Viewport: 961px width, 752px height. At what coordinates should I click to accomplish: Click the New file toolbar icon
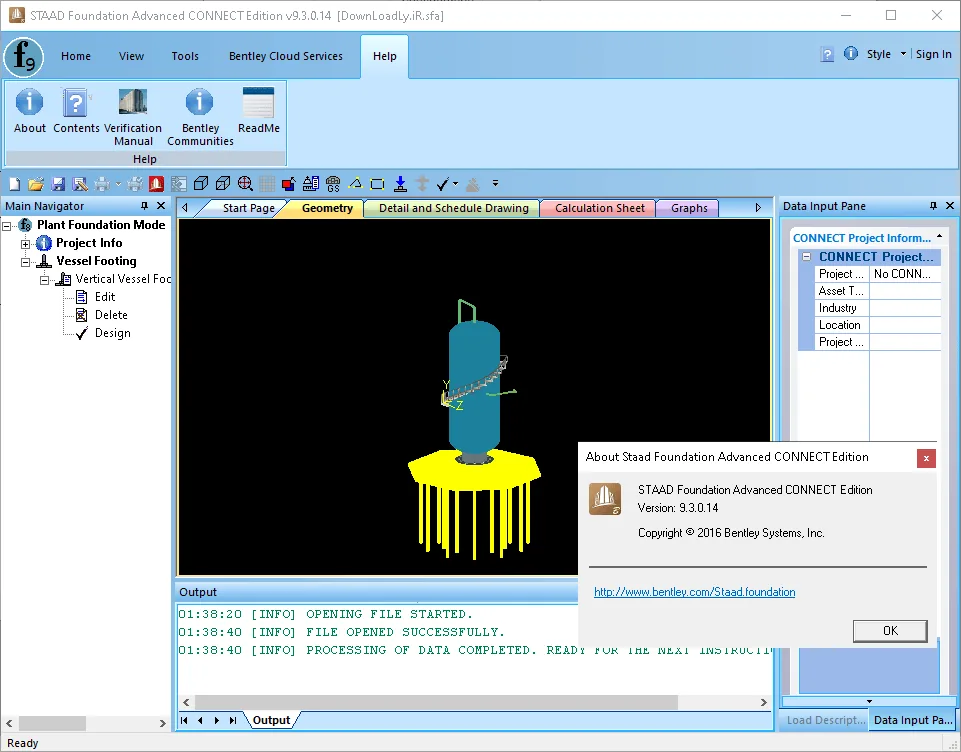pyautogui.click(x=15, y=183)
